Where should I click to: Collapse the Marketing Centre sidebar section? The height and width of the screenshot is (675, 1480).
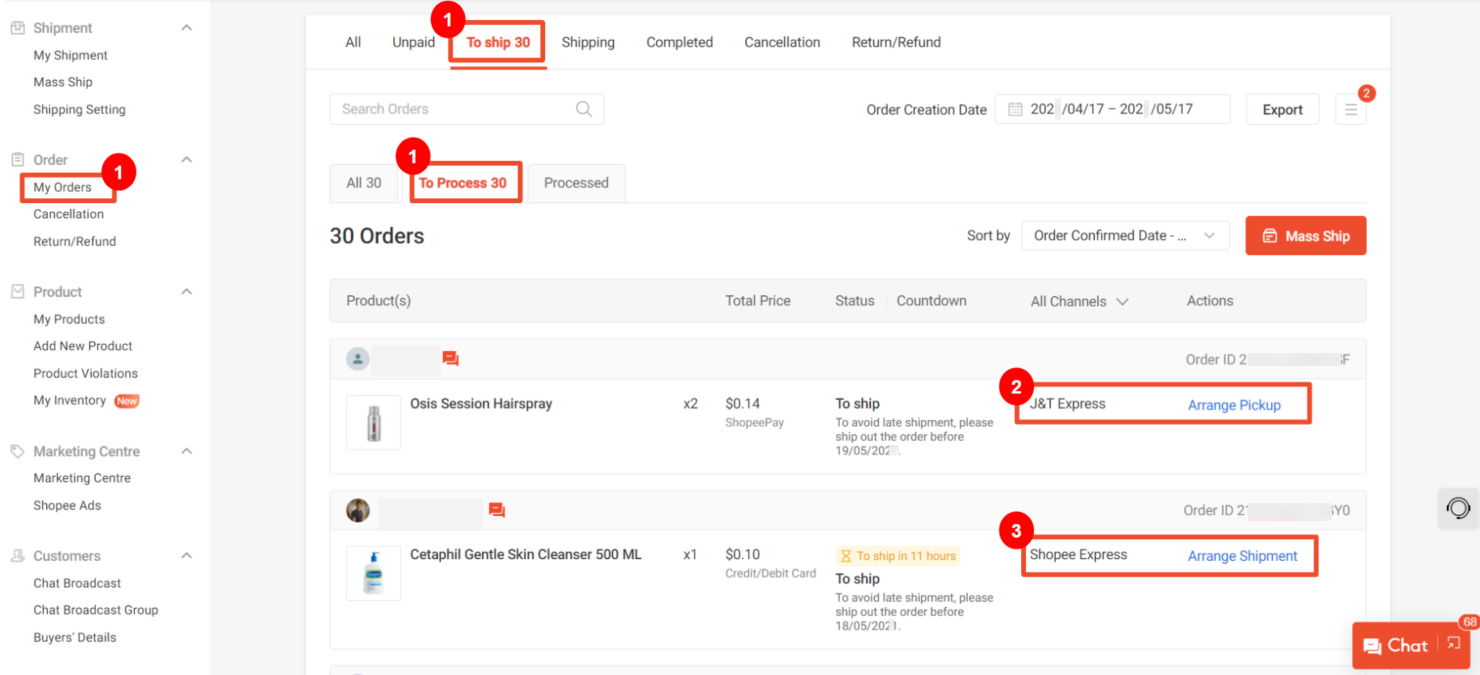click(186, 450)
